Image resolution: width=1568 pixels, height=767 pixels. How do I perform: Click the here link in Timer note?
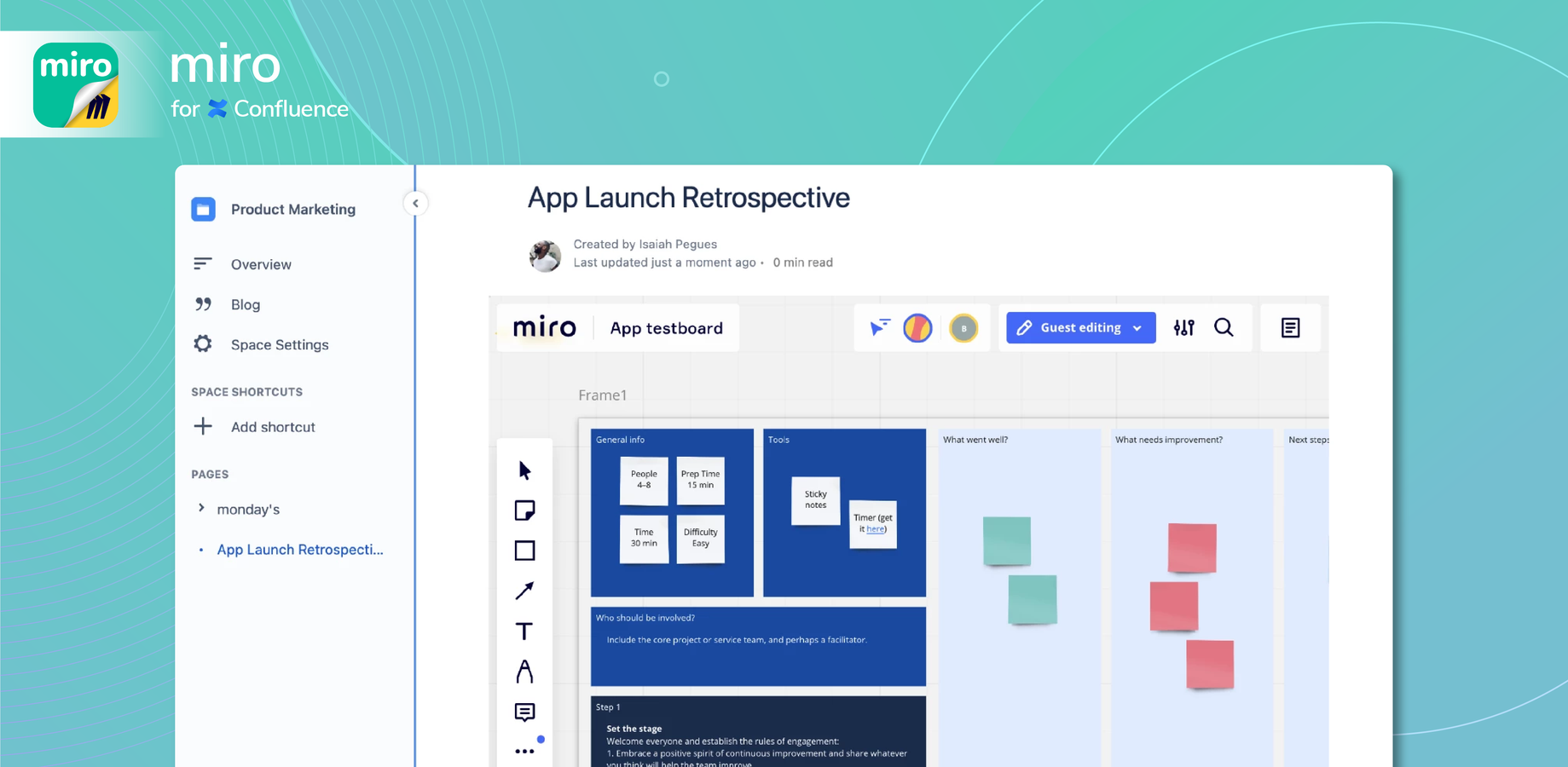876,529
